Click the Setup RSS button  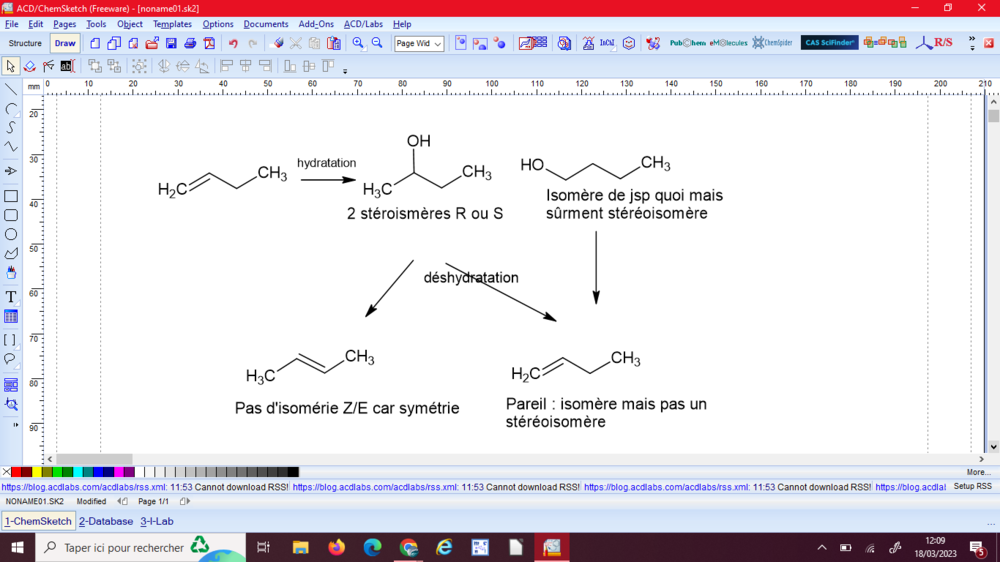tap(972, 487)
